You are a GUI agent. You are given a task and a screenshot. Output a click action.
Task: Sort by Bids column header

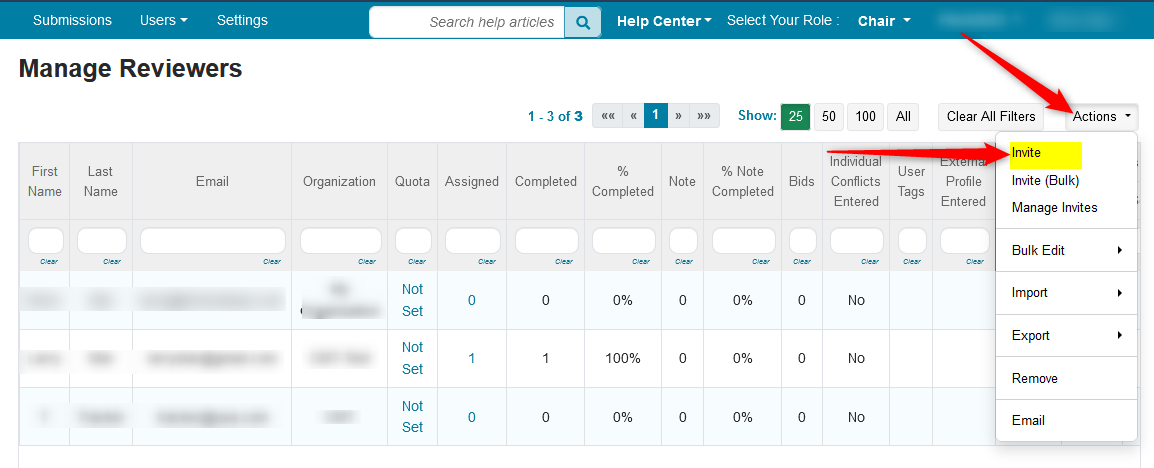[801, 181]
